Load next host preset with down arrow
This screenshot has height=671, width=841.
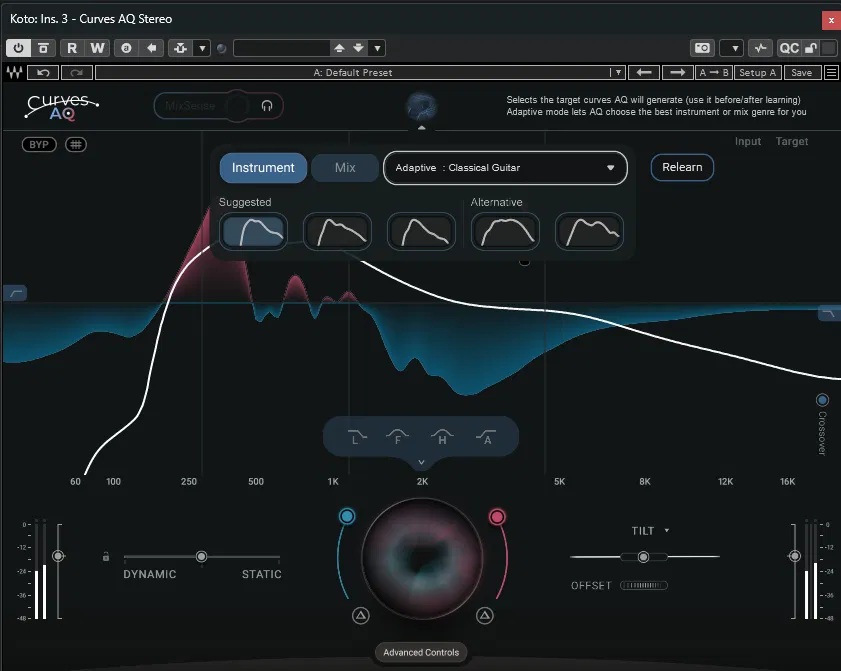pyautogui.click(x=358, y=48)
